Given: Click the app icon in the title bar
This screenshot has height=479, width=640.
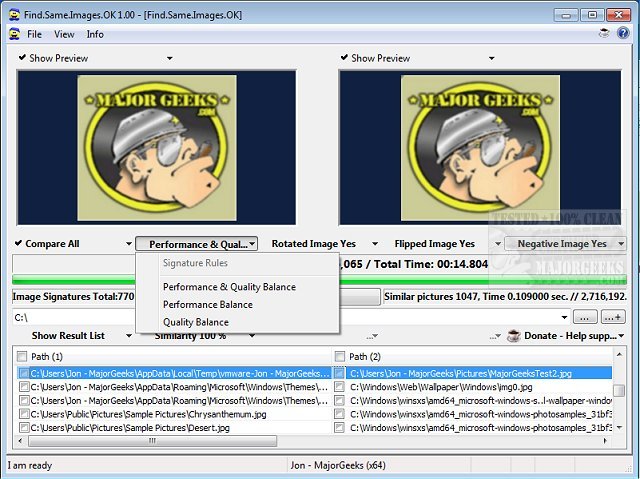Looking at the screenshot, I should point(14,15).
